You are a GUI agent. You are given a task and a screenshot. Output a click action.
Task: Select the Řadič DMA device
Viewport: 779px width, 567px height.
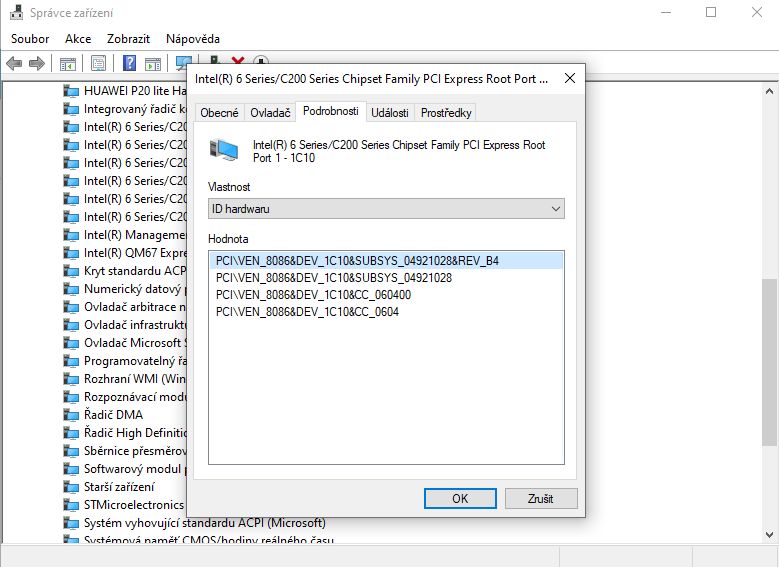103,414
